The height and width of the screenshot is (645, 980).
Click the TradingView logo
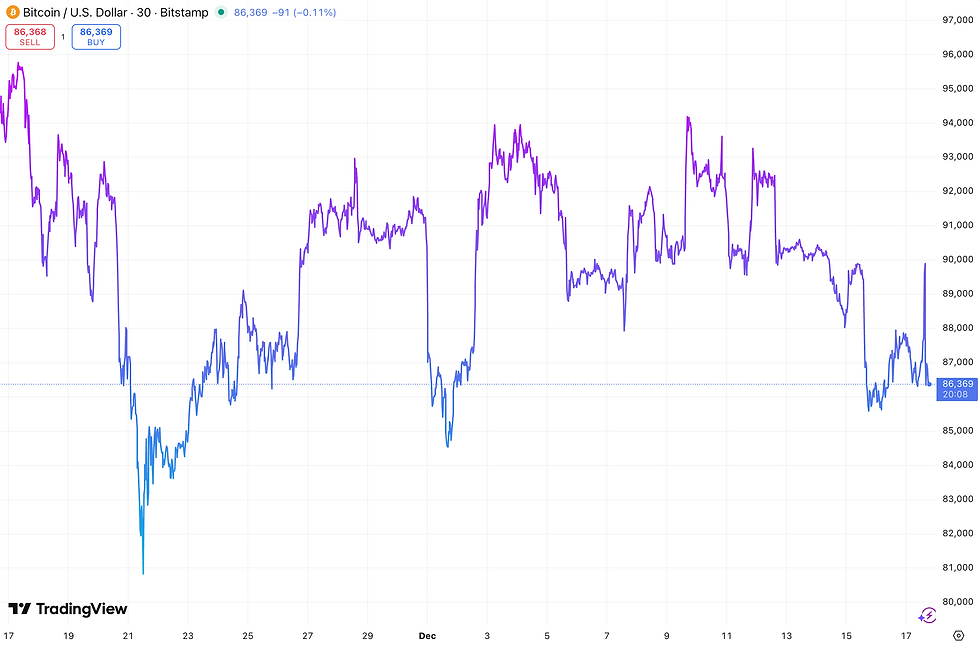click(67, 608)
